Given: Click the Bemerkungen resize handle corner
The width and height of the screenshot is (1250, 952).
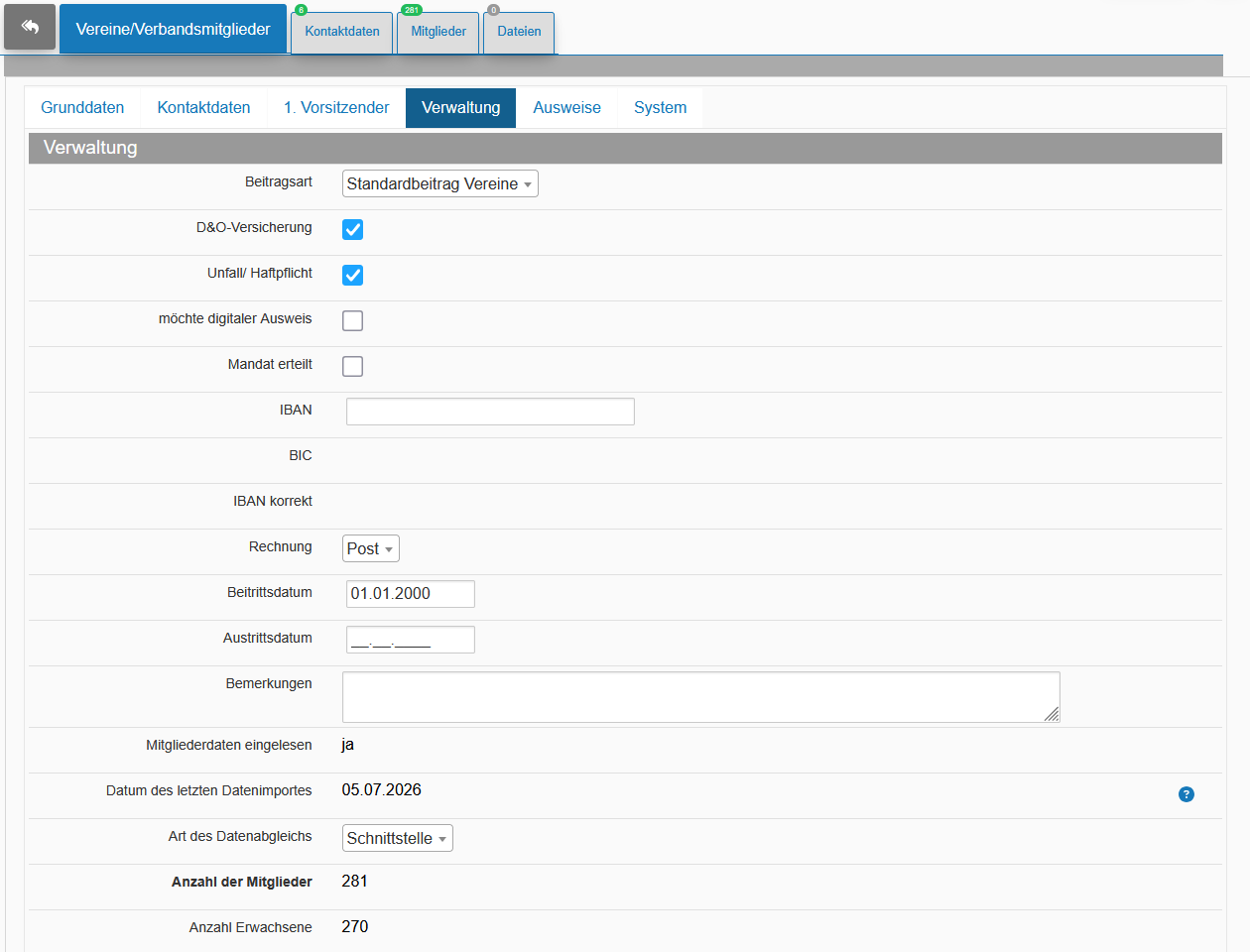Looking at the screenshot, I should [1052, 714].
